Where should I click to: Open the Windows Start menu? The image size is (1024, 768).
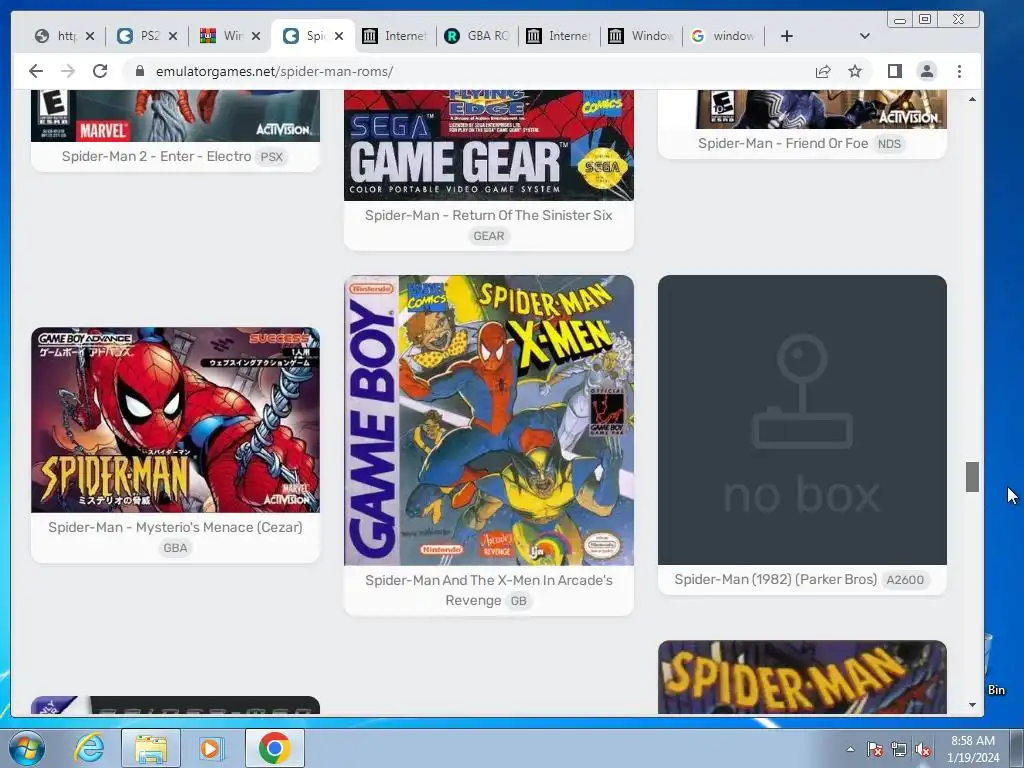[x=27, y=748]
